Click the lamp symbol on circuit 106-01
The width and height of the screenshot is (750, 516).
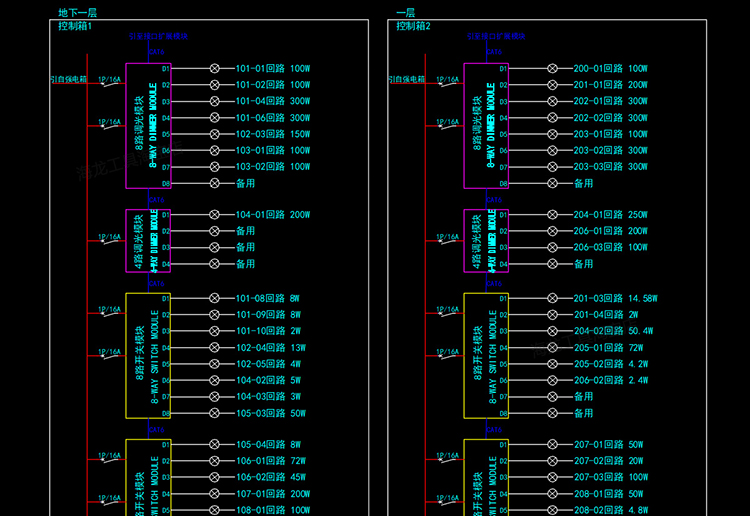[x=214, y=461]
